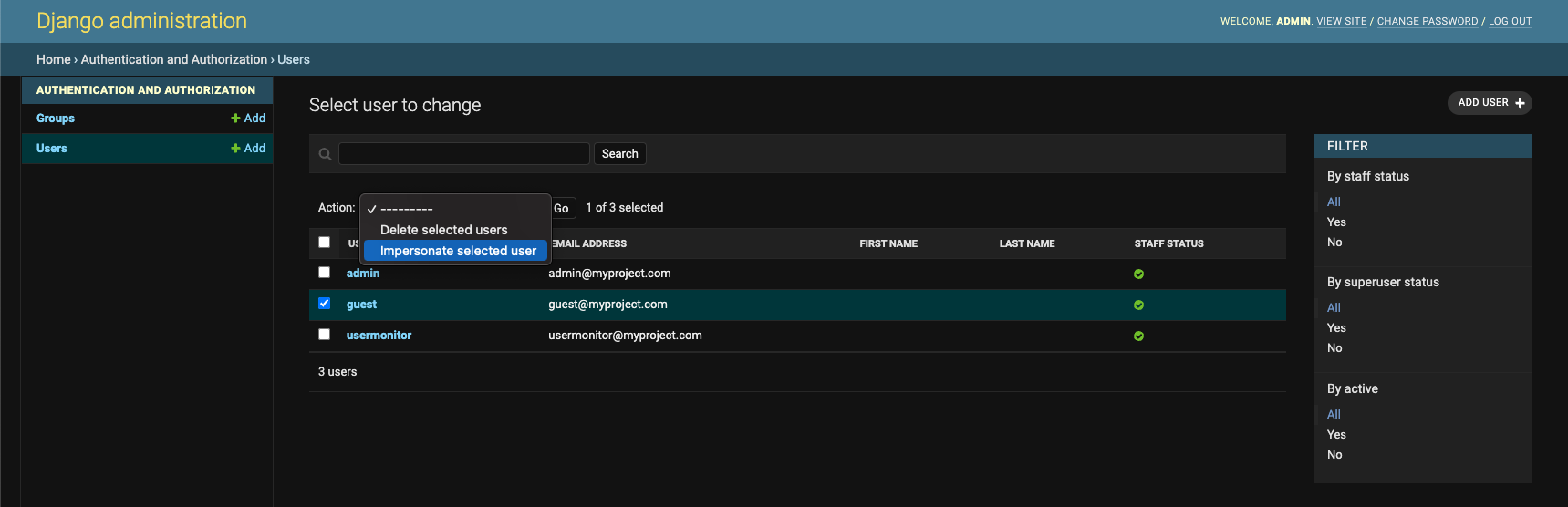Filter staff status by No
This screenshot has height=507, width=1568.
tap(1334, 243)
